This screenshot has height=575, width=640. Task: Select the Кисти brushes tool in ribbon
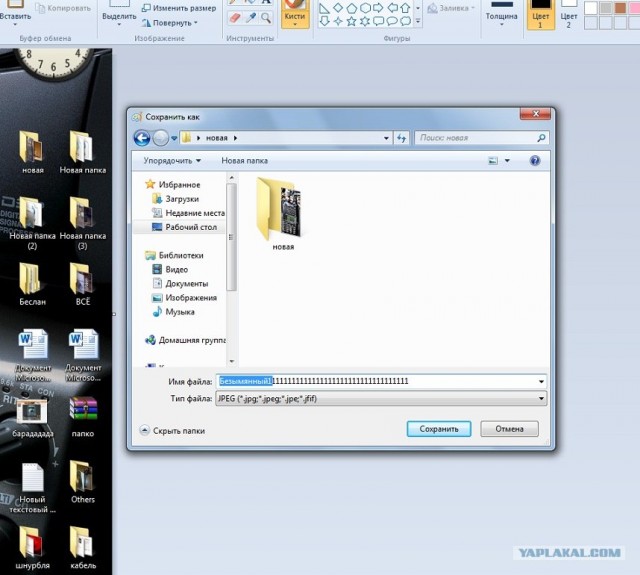[294, 14]
